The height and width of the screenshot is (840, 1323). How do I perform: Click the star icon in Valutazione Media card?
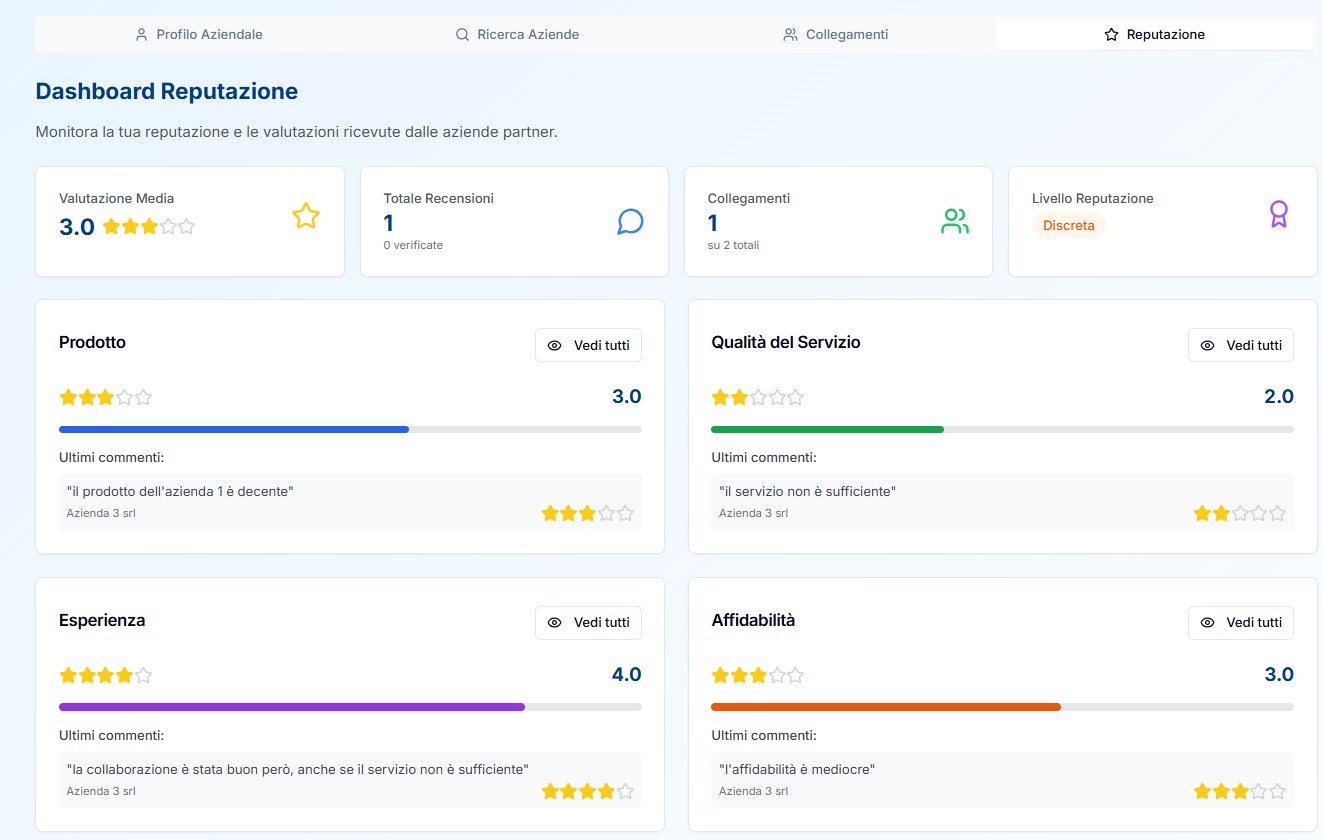click(305, 216)
